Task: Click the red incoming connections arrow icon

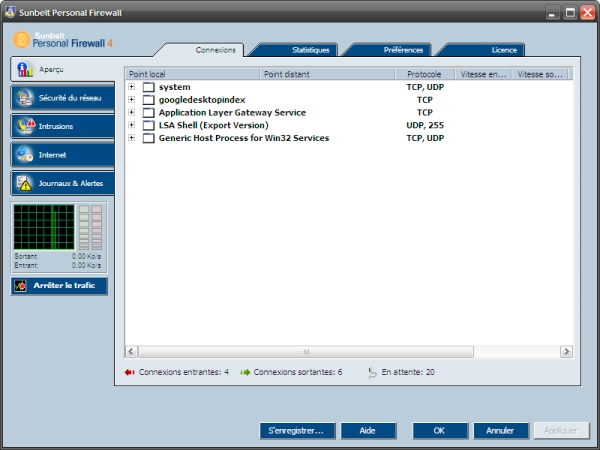Action: coord(130,372)
